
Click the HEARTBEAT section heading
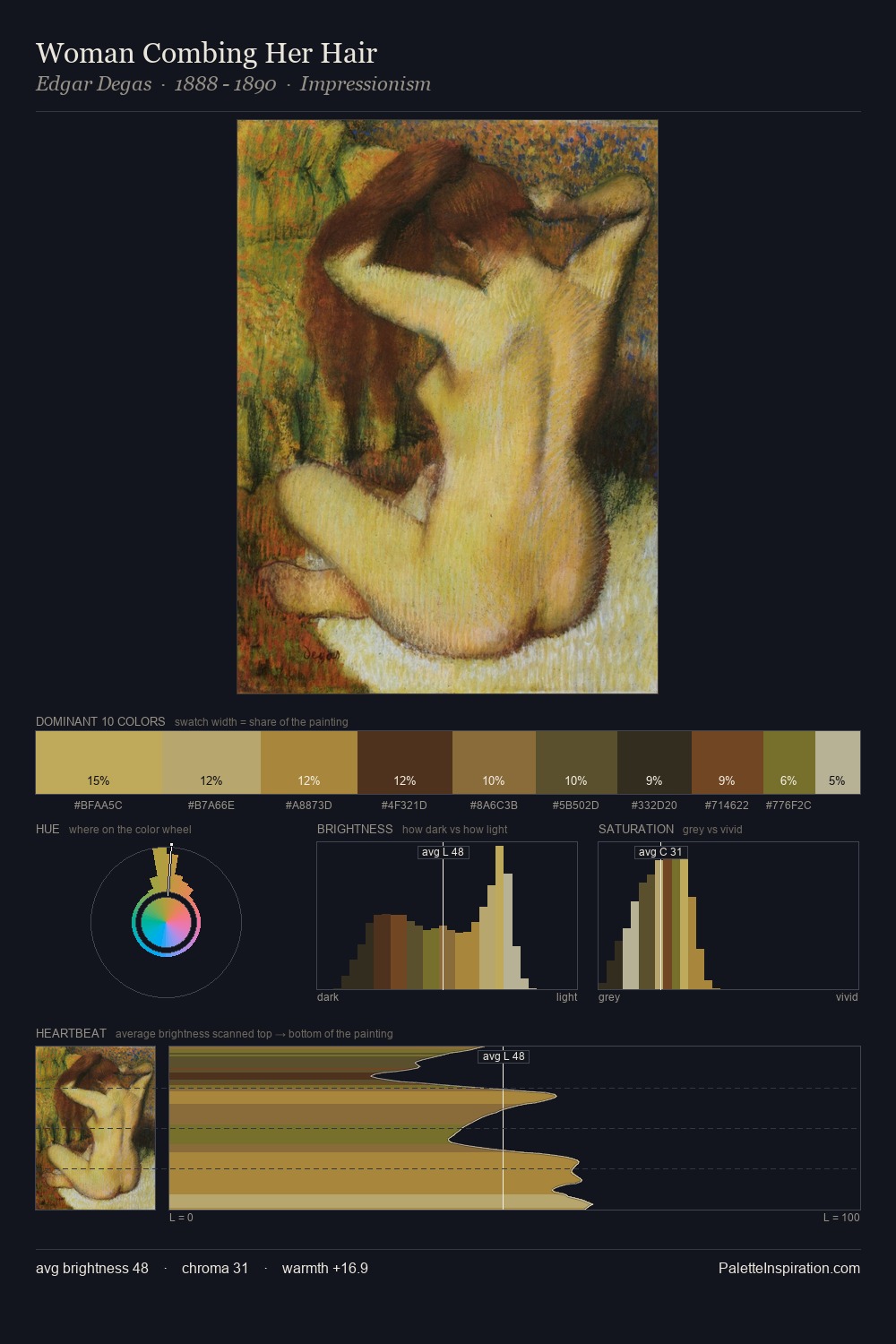(x=71, y=1033)
